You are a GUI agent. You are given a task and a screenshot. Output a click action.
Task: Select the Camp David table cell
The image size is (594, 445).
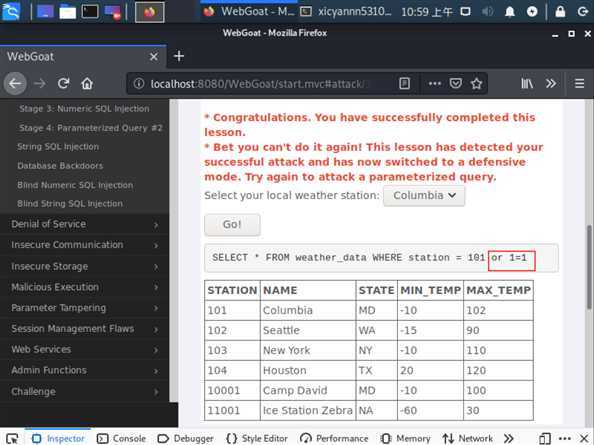click(x=308, y=390)
